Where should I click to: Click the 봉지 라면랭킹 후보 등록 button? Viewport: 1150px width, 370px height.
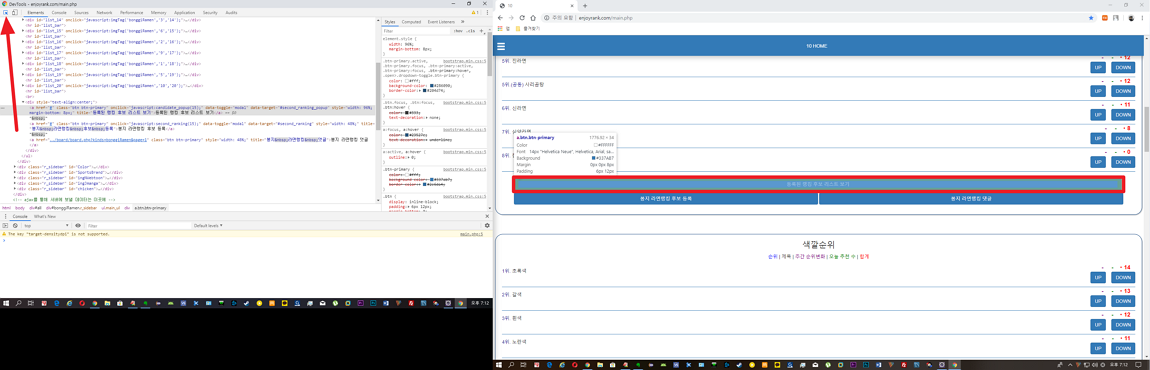tap(666, 198)
